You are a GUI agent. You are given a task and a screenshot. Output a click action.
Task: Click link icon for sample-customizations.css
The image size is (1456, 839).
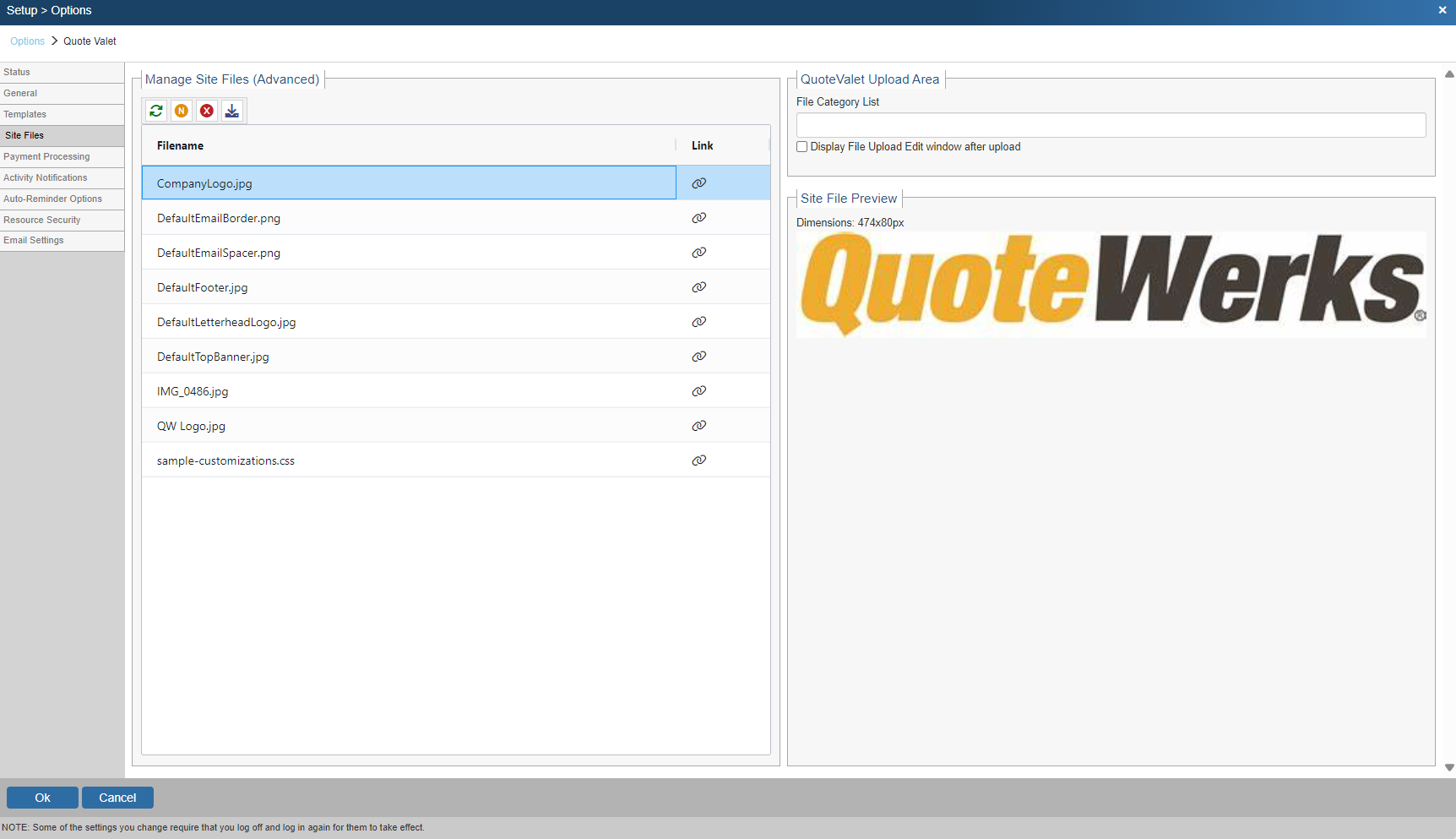[x=699, y=460]
